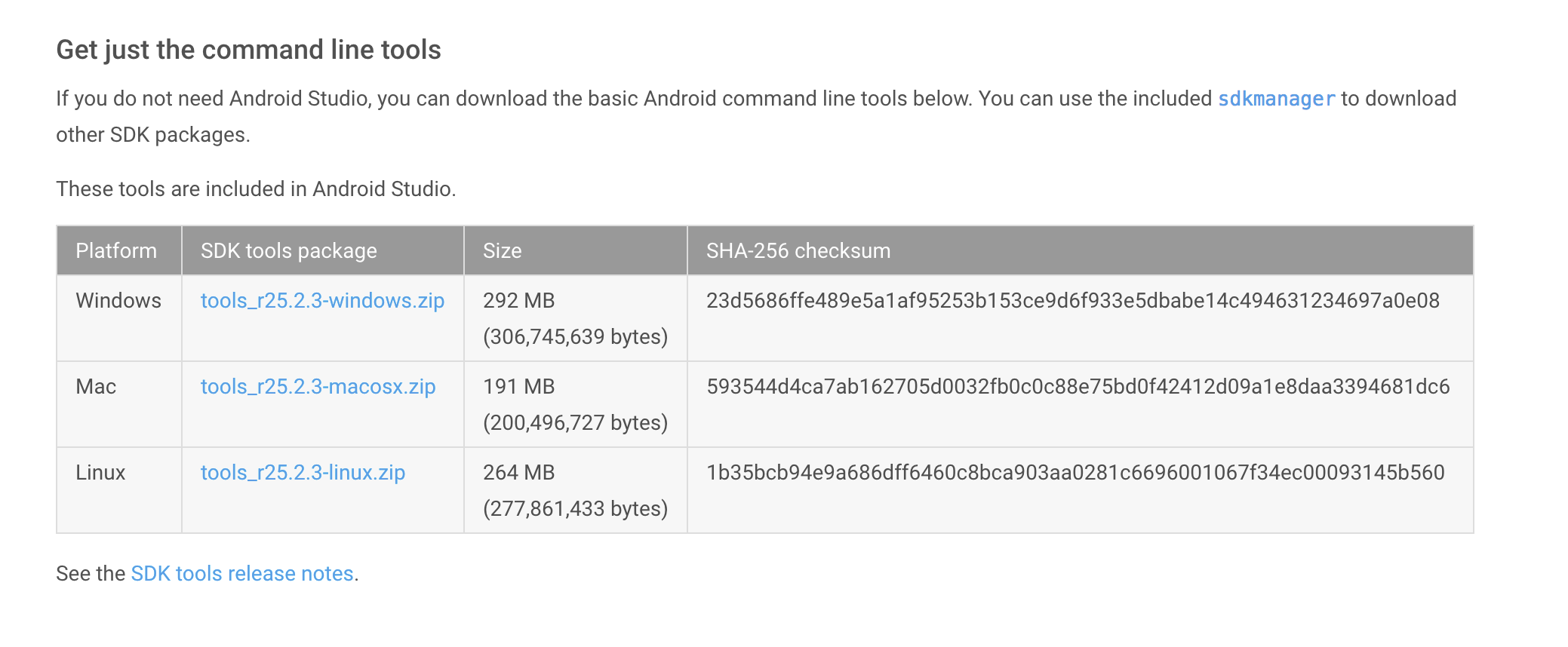Screen dimensions: 1568x647
Task: Click the SDK tools package header
Action: point(288,251)
